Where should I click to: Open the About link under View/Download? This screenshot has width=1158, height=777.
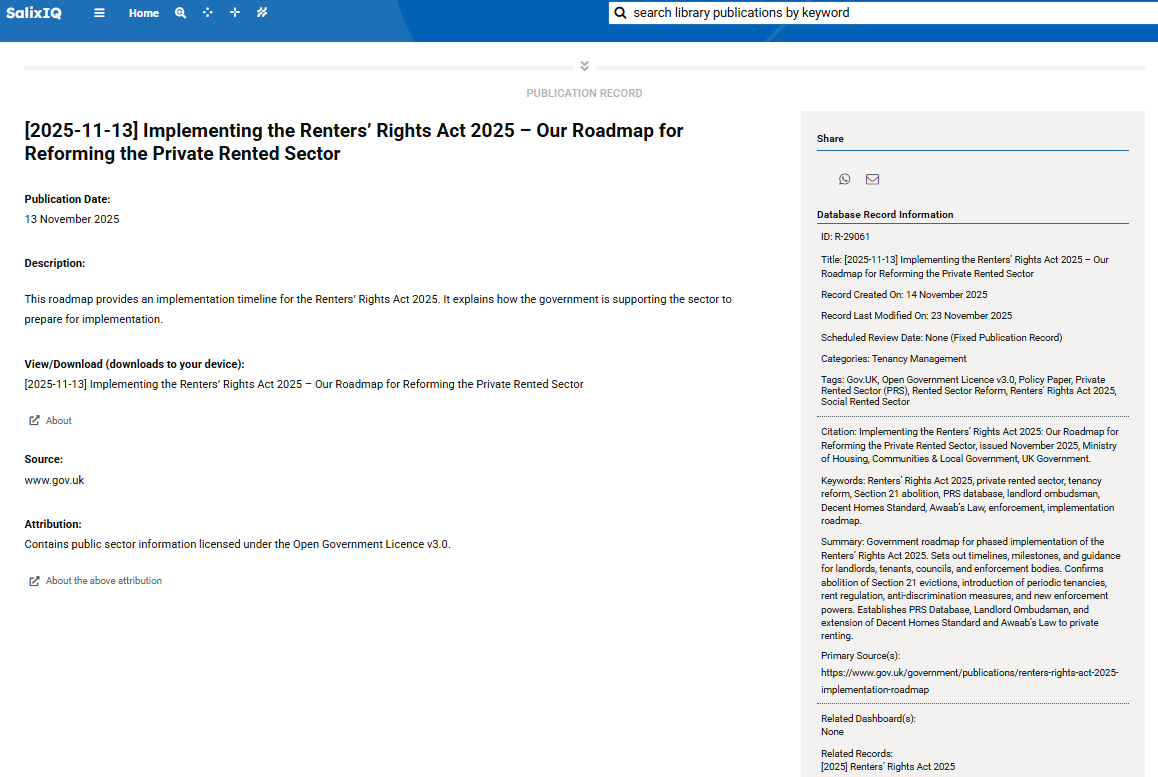click(59, 421)
